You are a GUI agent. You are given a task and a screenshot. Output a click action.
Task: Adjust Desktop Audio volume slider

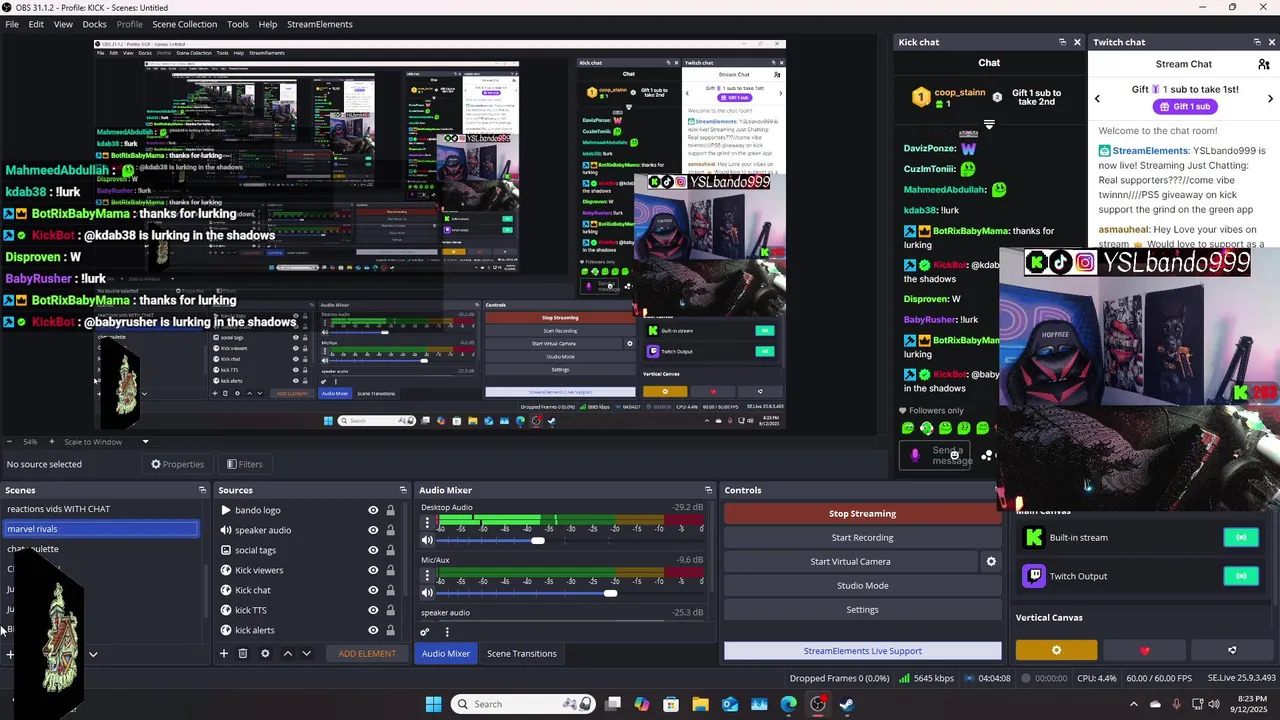[x=538, y=541]
